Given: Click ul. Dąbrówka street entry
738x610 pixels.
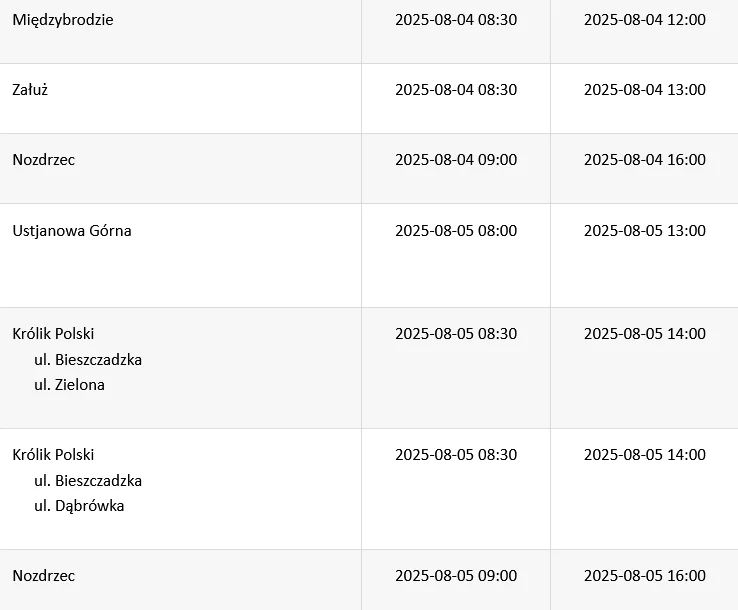Looking at the screenshot, I should (x=79, y=506).
